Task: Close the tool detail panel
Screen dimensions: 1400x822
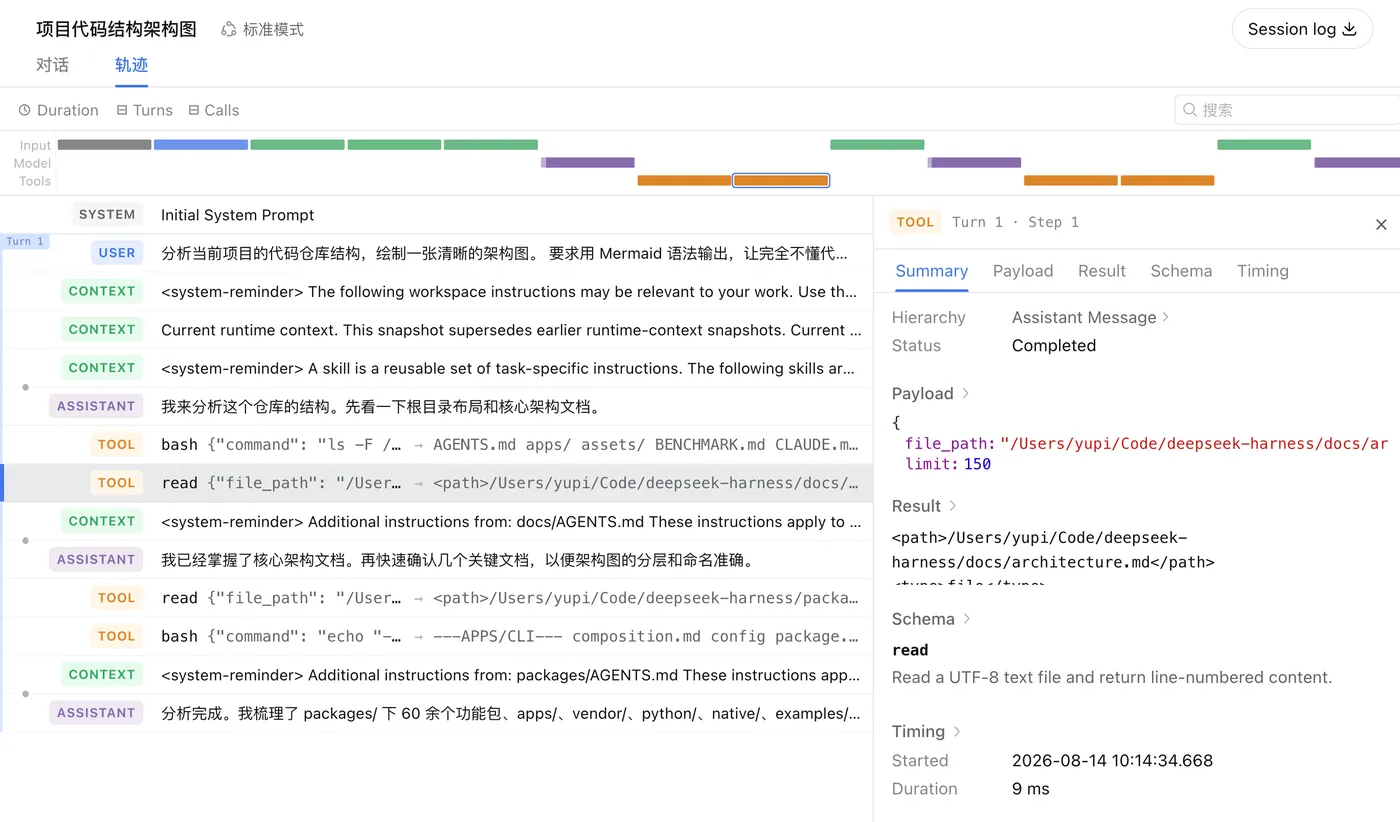Action: click(x=1381, y=224)
